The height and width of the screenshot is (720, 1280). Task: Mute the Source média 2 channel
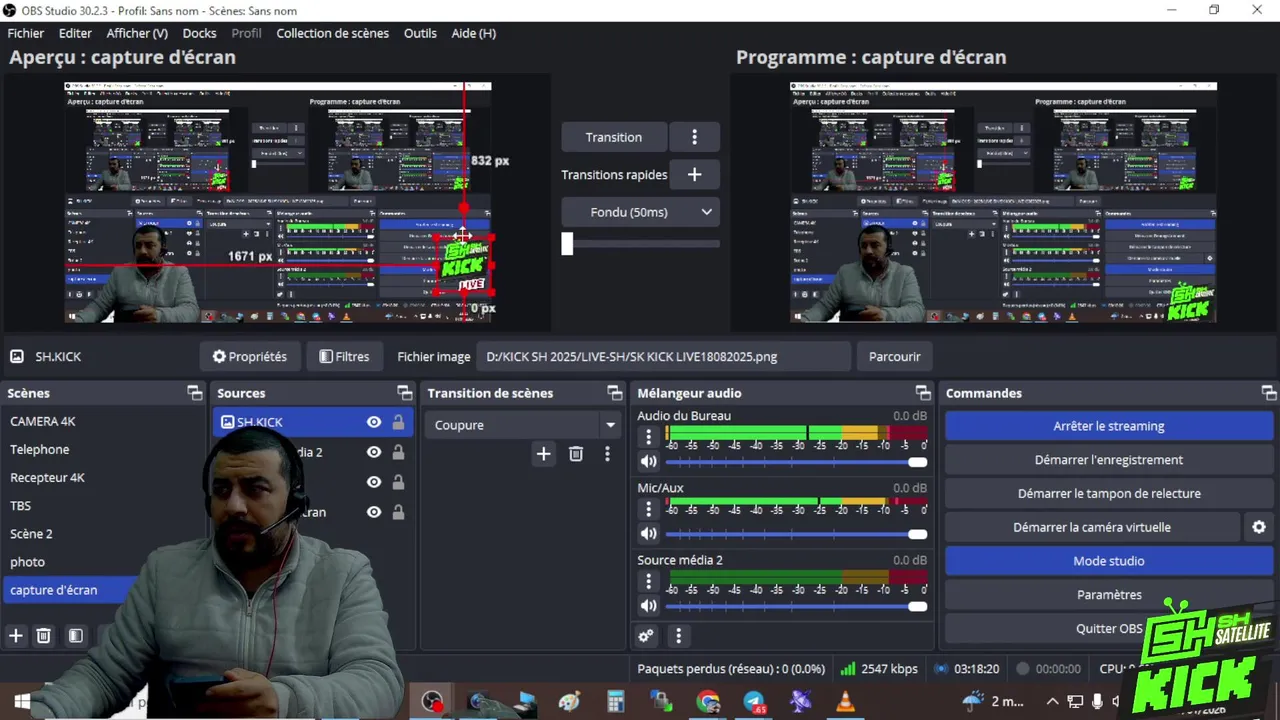(649, 606)
